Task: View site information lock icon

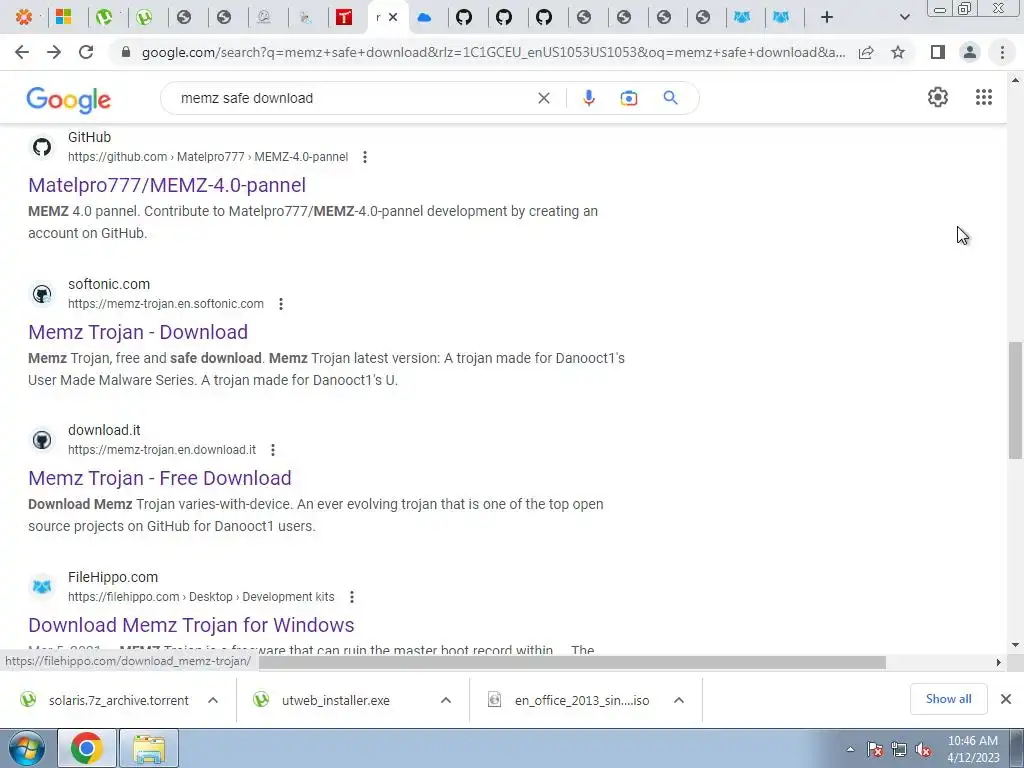Action: click(126, 52)
